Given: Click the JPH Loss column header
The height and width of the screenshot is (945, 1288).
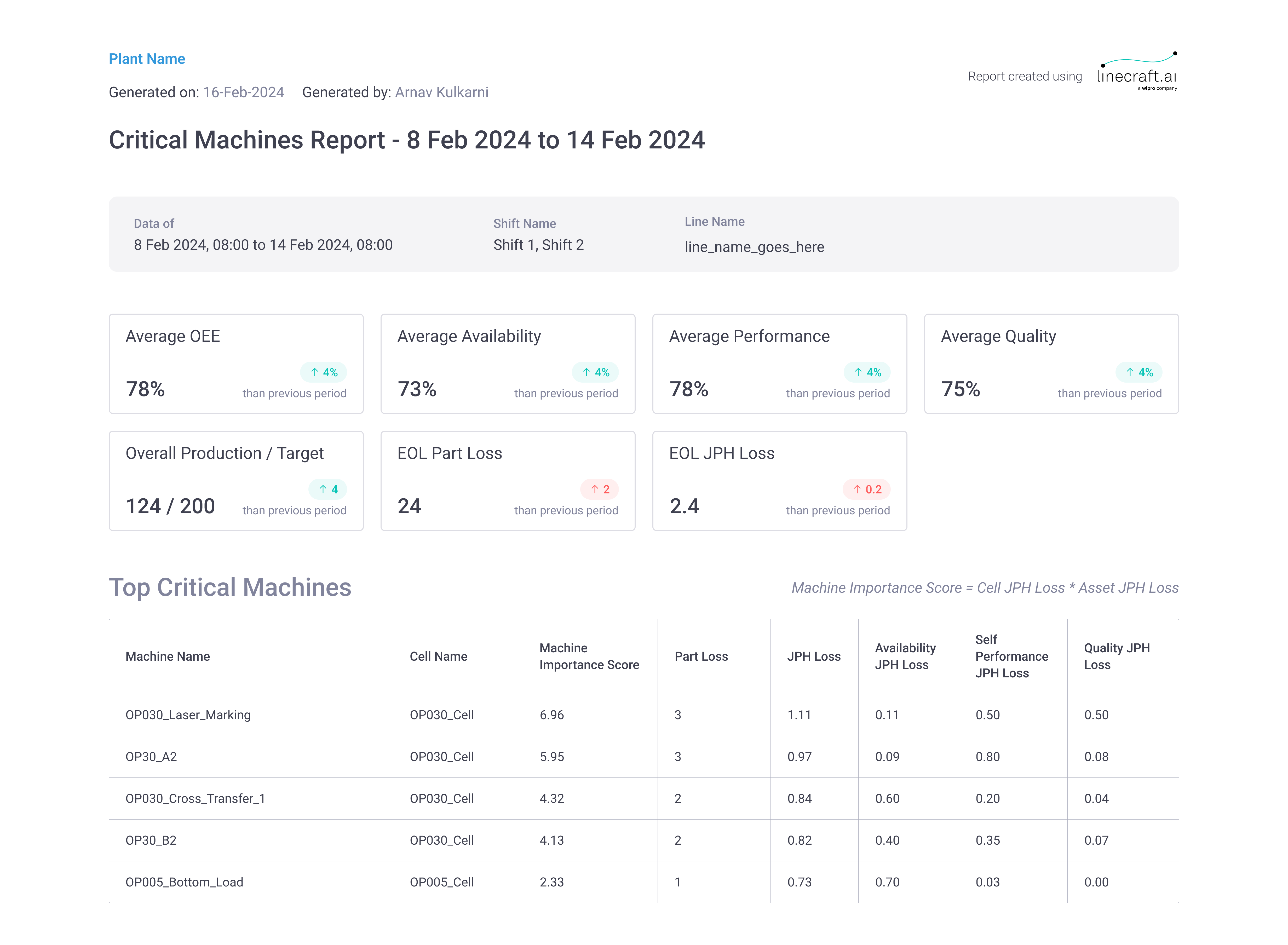Looking at the screenshot, I should click(813, 656).
